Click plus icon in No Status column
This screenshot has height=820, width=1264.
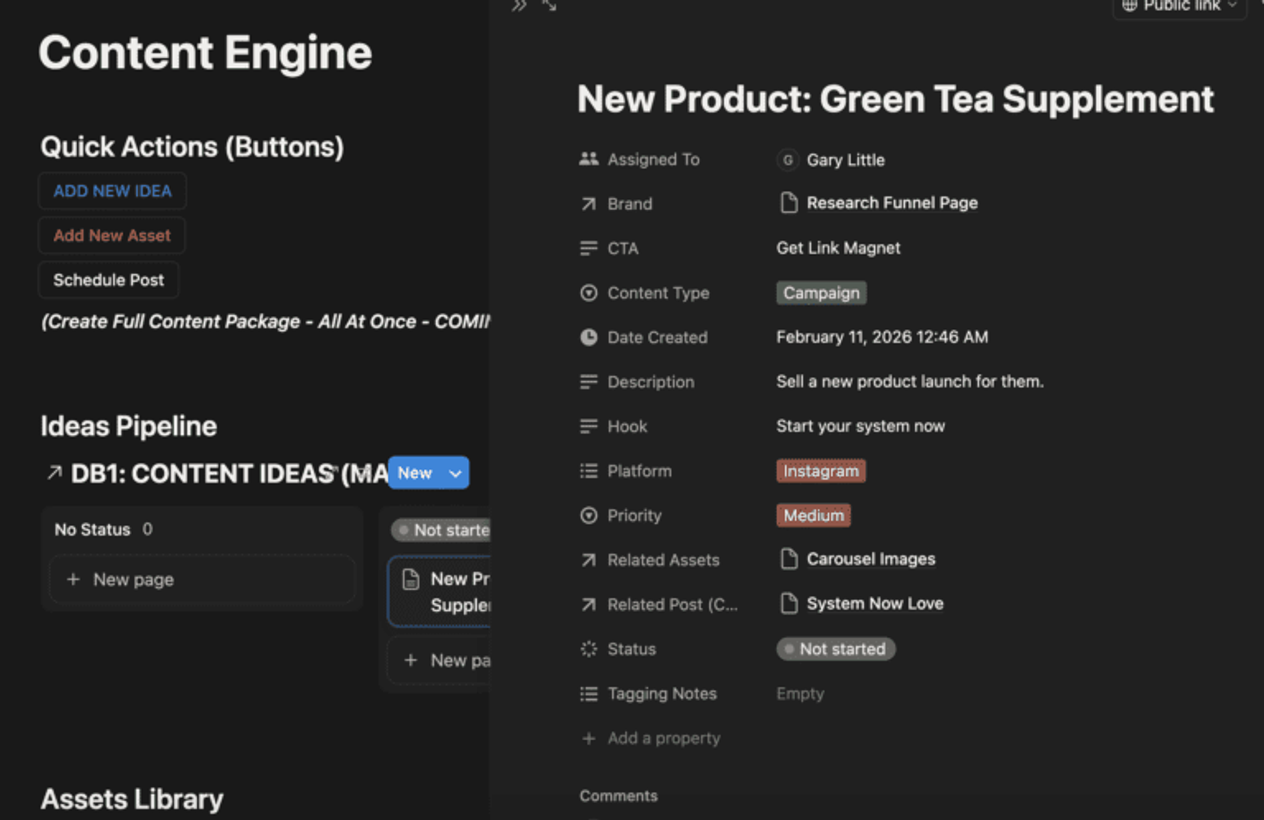click(x=73, y=579)
